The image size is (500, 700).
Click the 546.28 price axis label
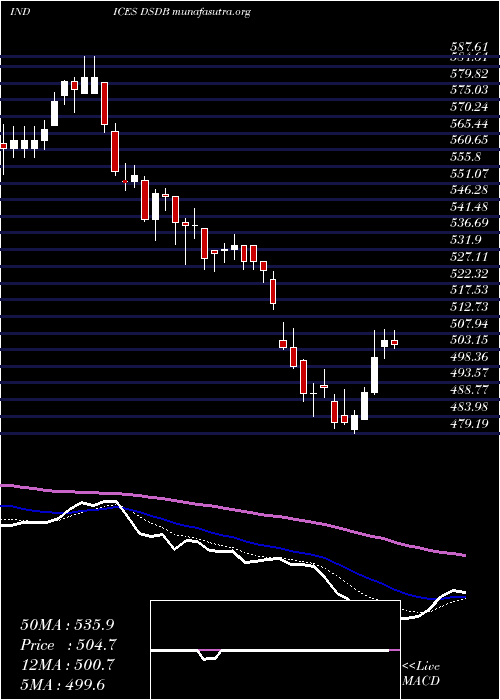point(469,191)
